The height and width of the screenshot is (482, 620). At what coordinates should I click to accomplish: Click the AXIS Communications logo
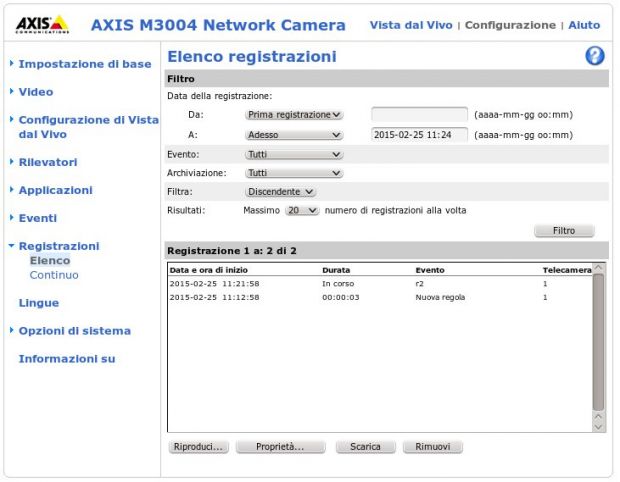pos(42,25)
